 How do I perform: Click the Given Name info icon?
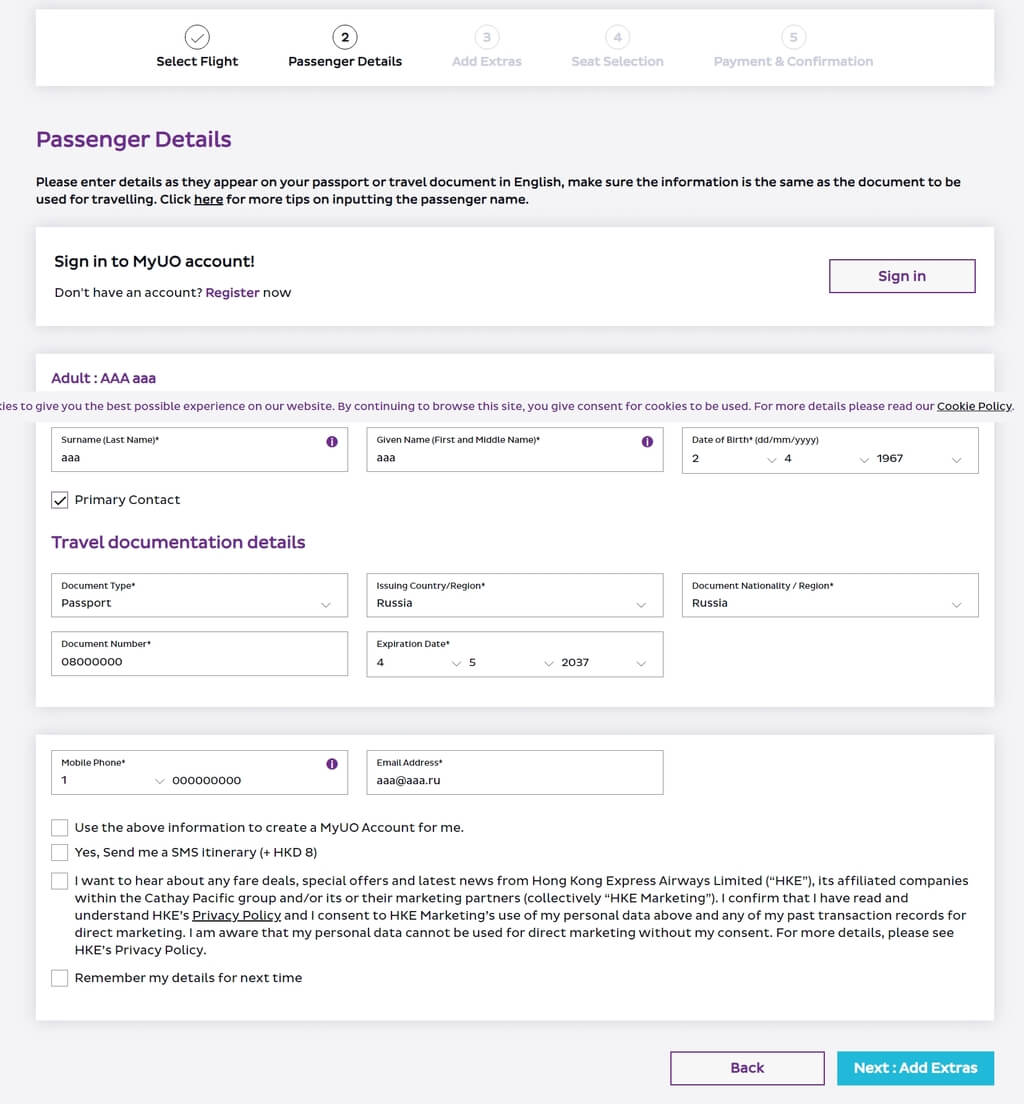(x=647, y=441)
